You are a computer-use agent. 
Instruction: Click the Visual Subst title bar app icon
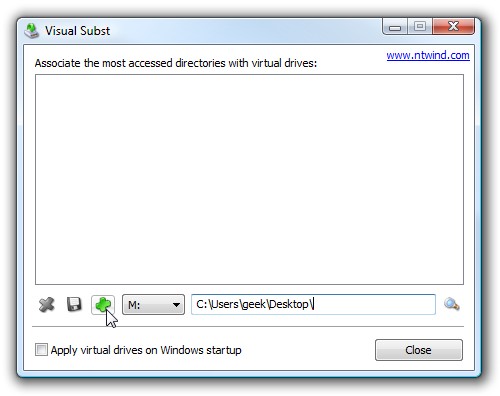tap(31, 31)
